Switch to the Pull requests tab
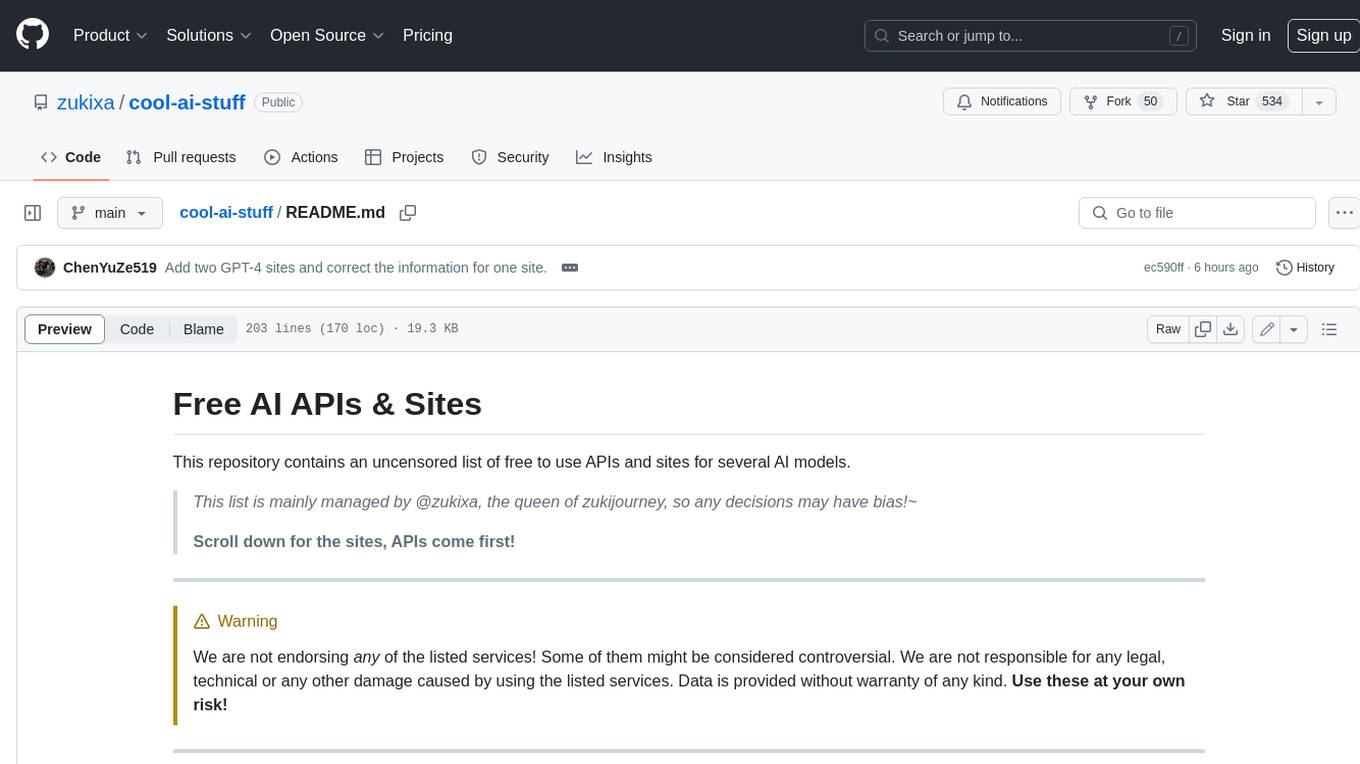Viewport: 1360px width, 764px height. (181, 157)
